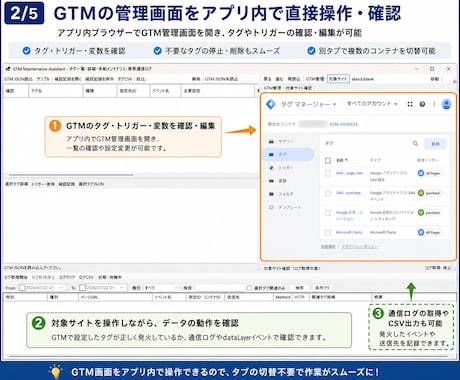The width and height of the screenshot is (460, 380).
Task: Open the Microsoft Clarity tag link
Action: click(x=349, y=232)
